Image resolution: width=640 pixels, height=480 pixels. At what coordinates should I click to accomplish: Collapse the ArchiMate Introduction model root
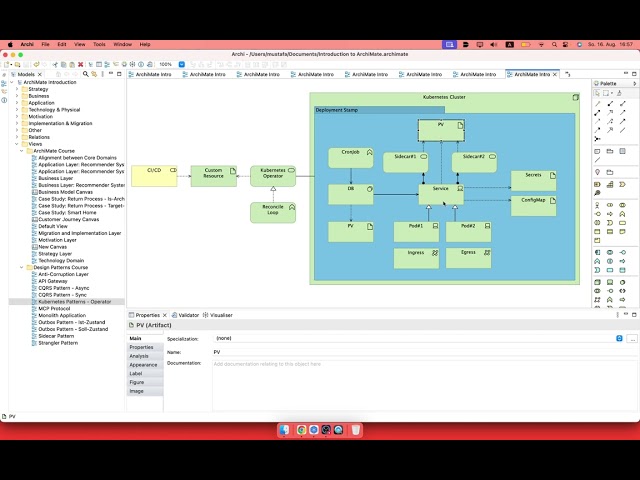(x=12, y=82)
